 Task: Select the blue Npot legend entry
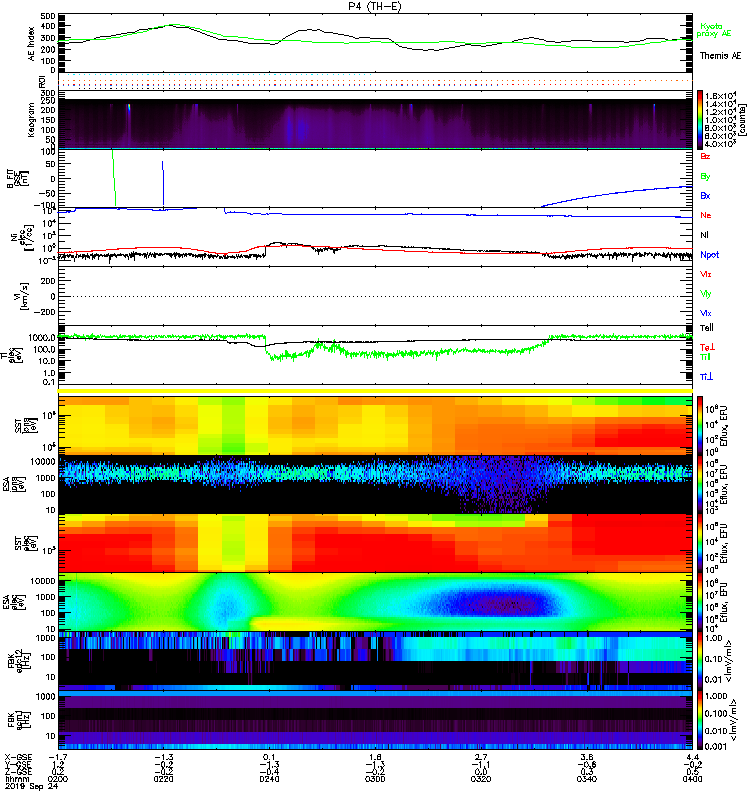[709, 255]
